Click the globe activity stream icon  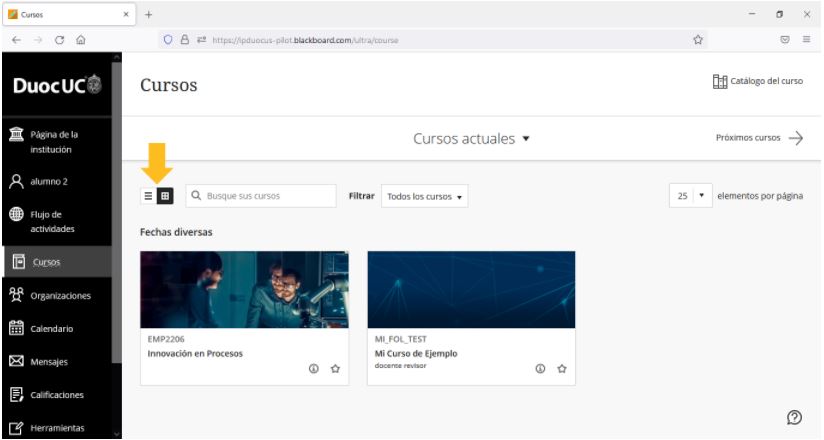pos(16,214)
